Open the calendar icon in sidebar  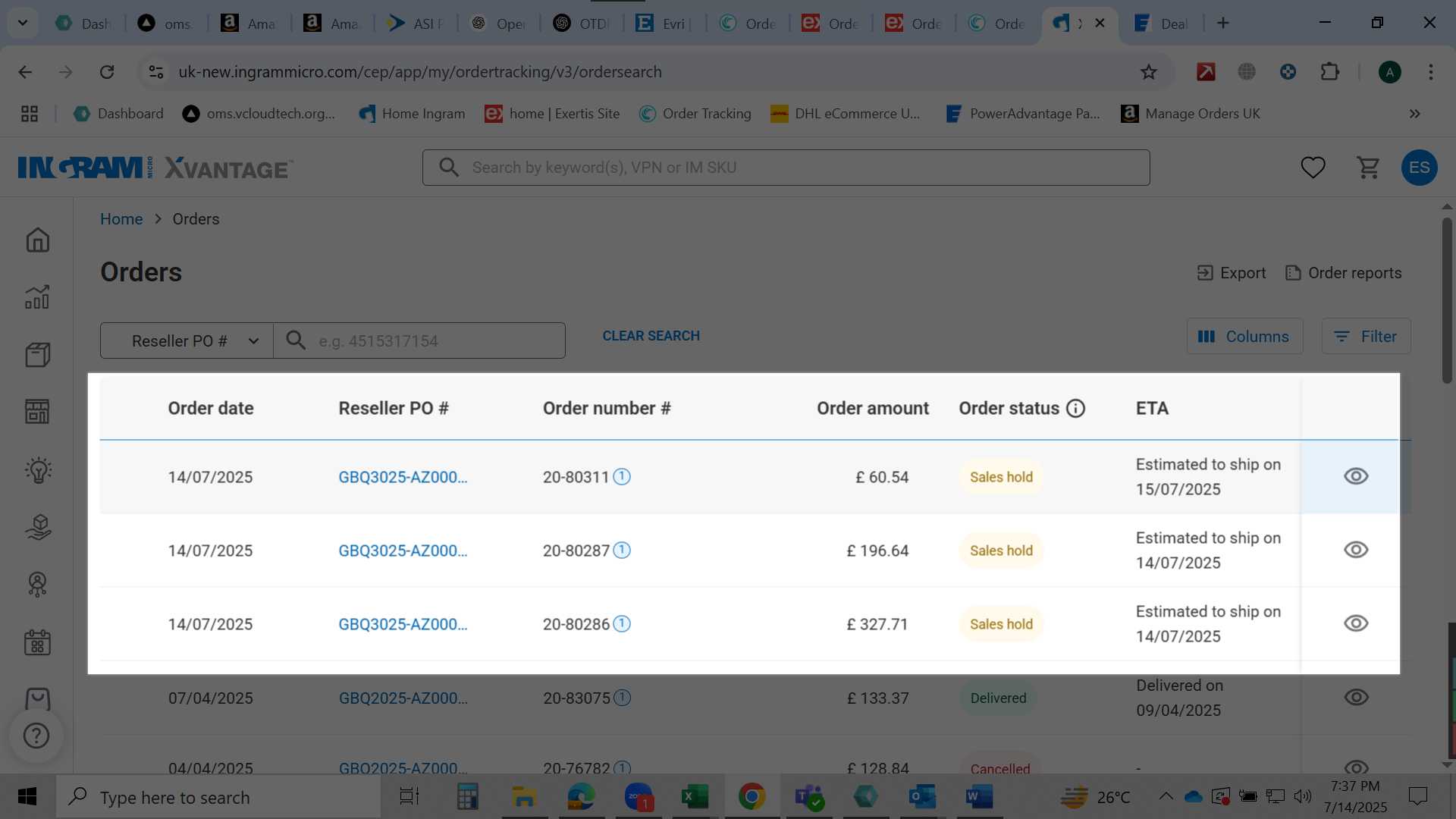37,642
